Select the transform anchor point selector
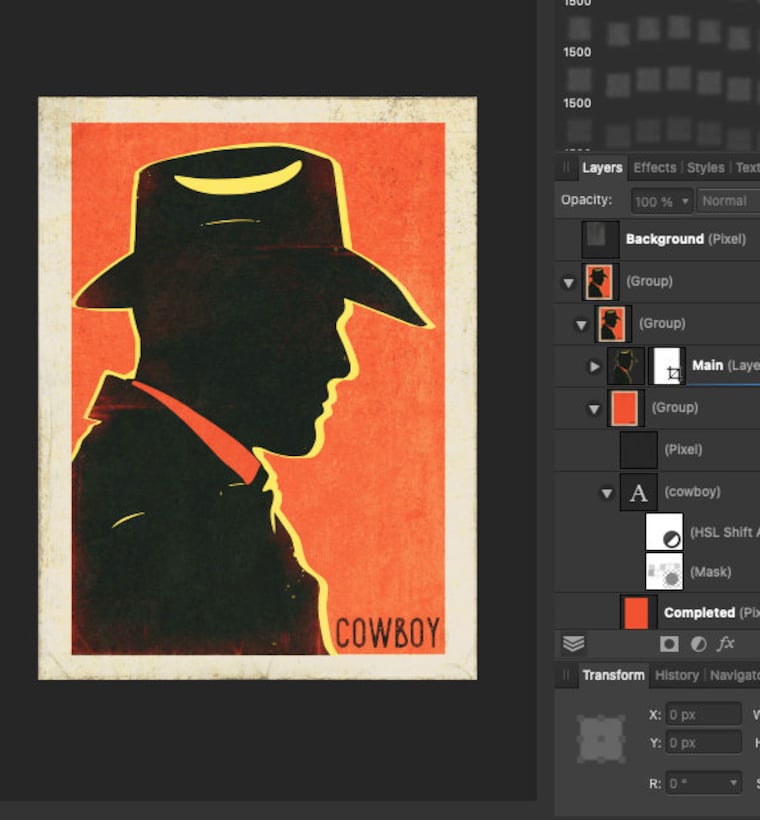760x820 pixels. (601, 739)
